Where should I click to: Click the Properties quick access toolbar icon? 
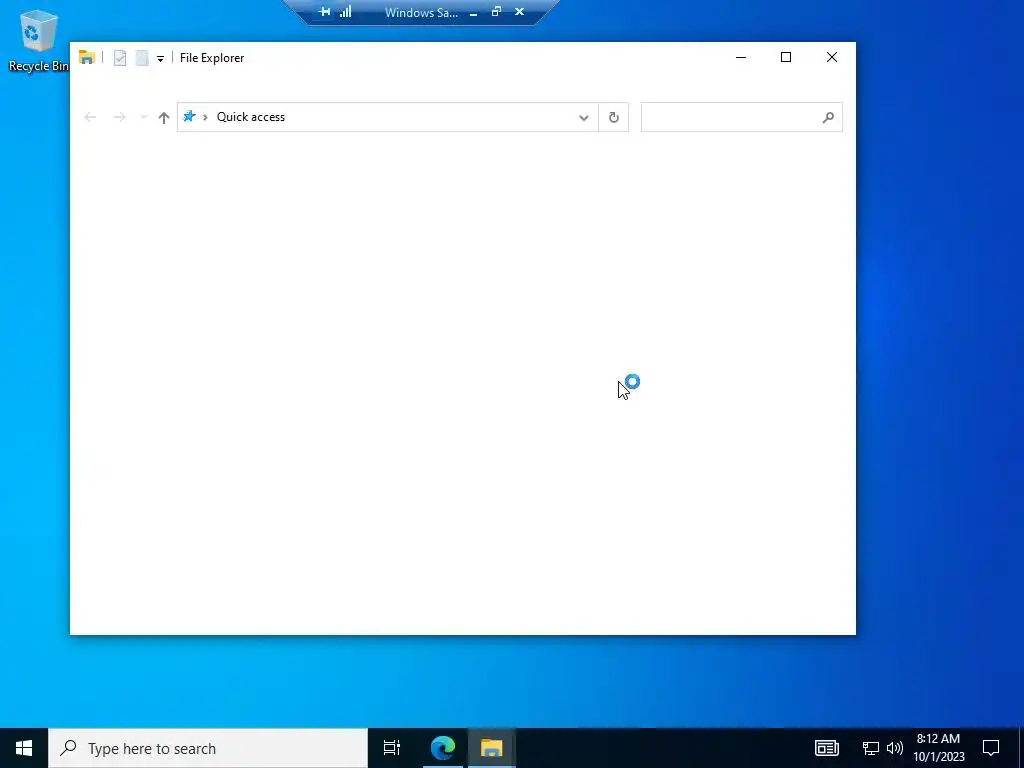120,58
